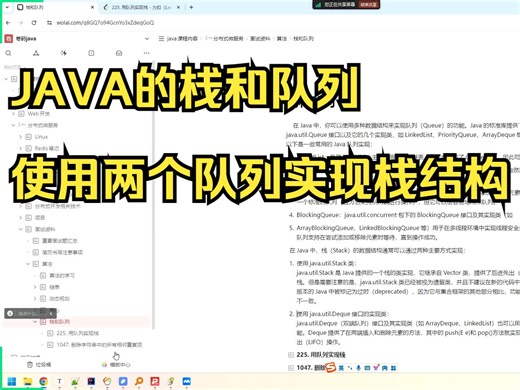Open 算法的学习 page in sidebar
Viewport: 520px width, 390px height.
(62, 276)
